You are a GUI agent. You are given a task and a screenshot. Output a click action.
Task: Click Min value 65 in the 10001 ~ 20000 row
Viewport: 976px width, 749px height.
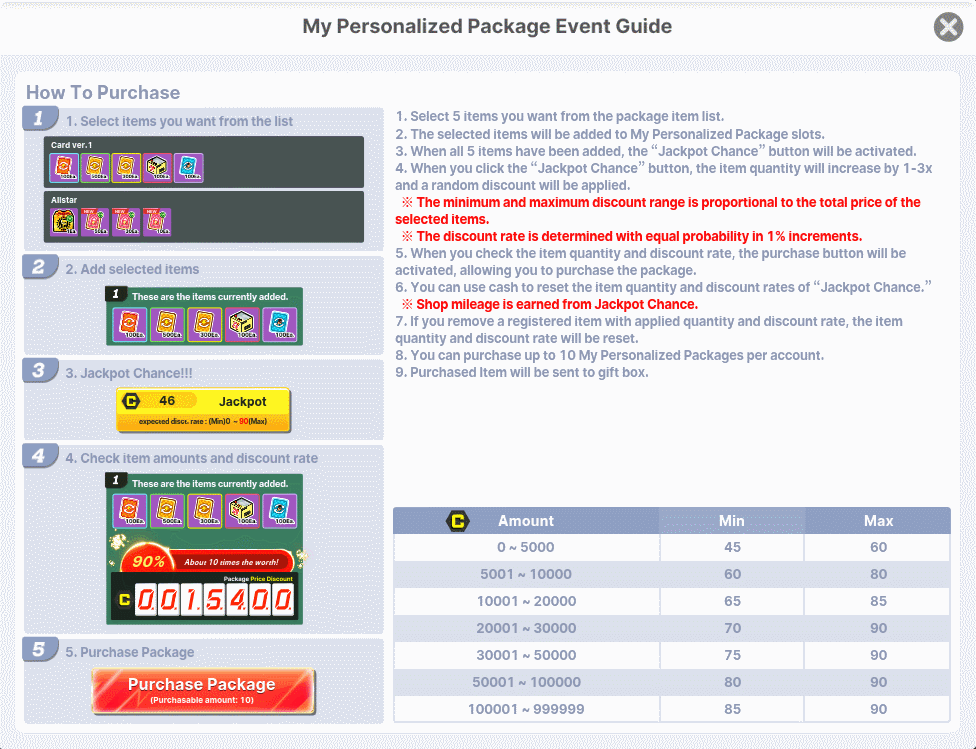coord(732,601)
